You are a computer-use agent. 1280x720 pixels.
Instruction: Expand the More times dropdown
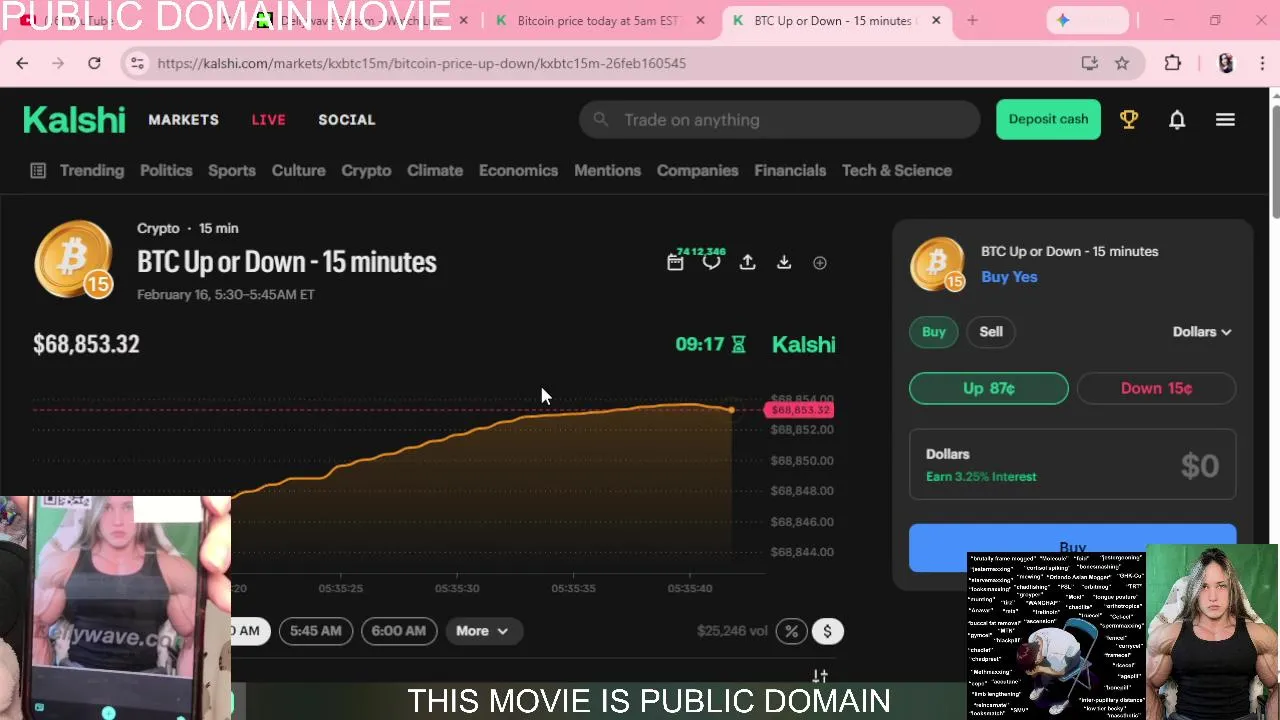[x=482, y=631]
